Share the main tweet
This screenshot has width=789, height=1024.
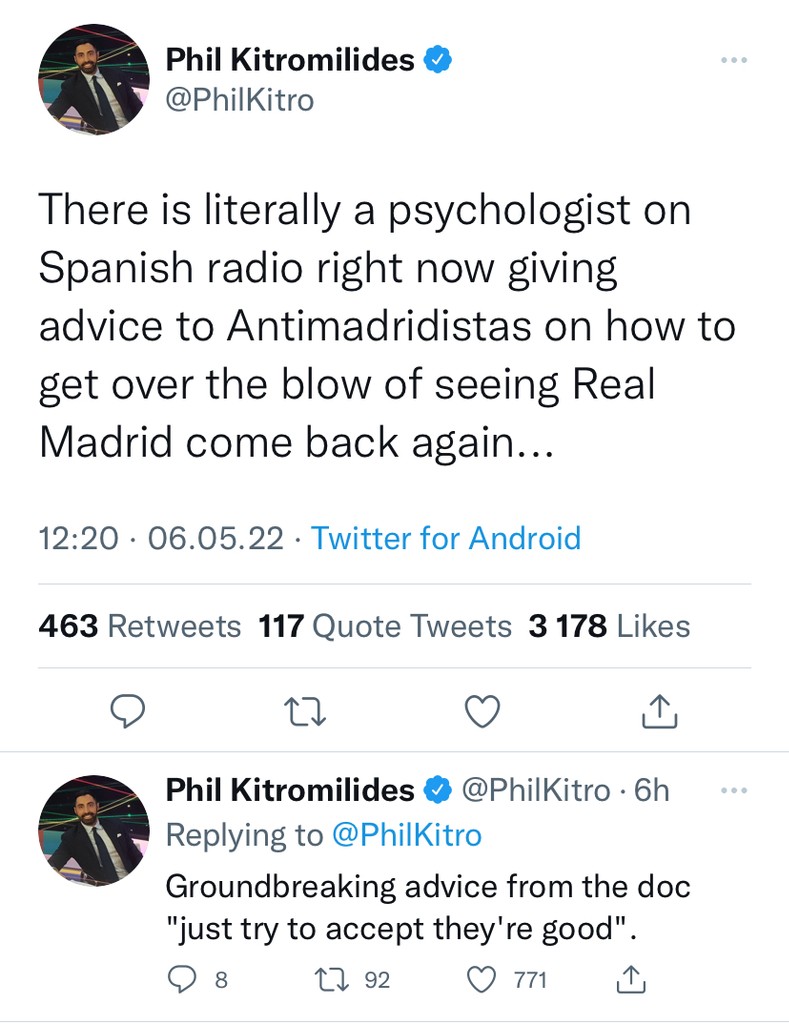[659, 711]
